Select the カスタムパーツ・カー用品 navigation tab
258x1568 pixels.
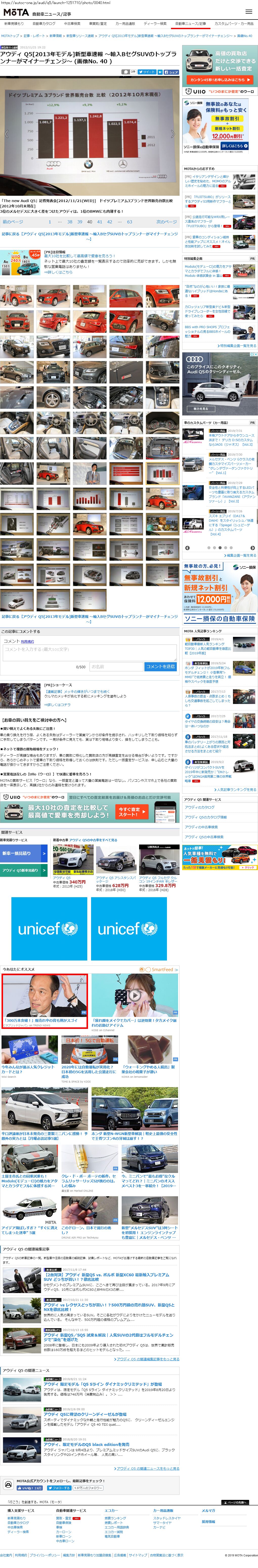tap(234, 24)
